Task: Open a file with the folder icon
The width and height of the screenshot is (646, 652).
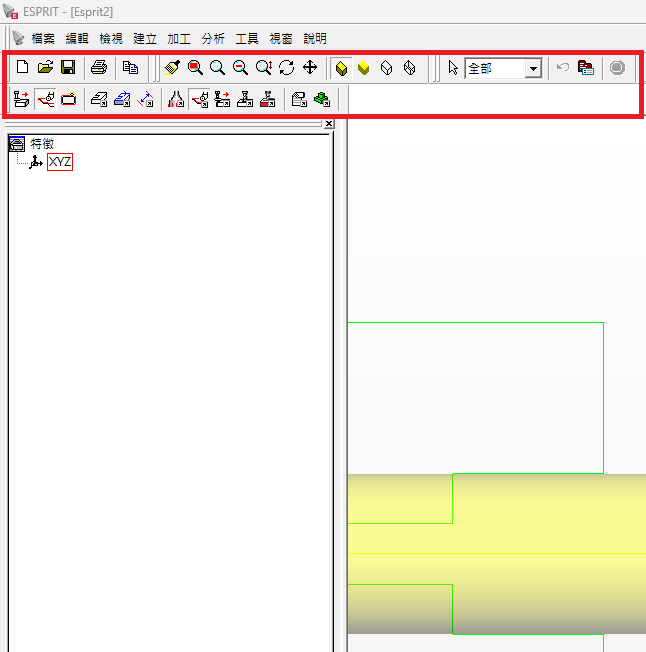Action: pos(45,68)
